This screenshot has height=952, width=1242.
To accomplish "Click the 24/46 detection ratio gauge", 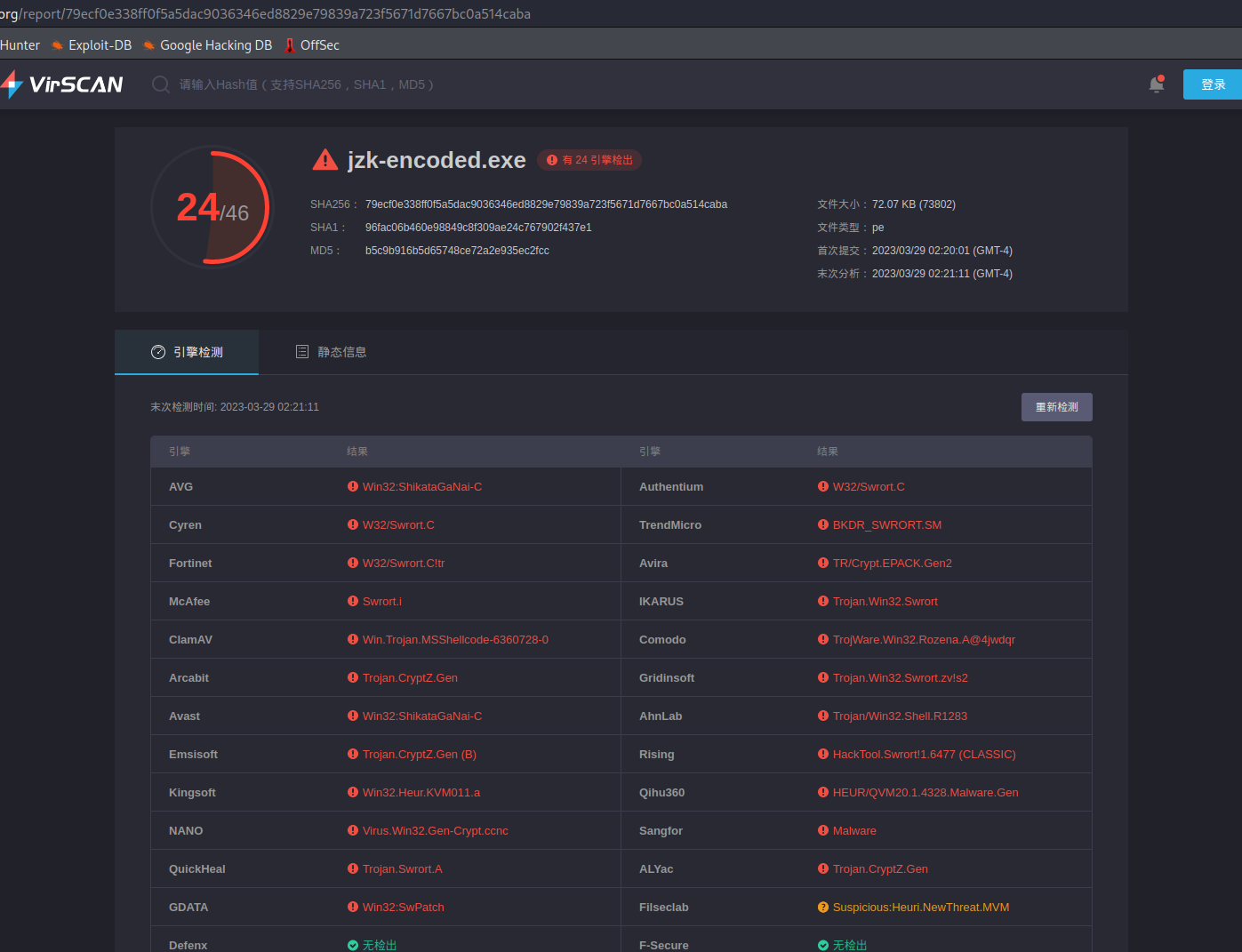I will point(212,207).
